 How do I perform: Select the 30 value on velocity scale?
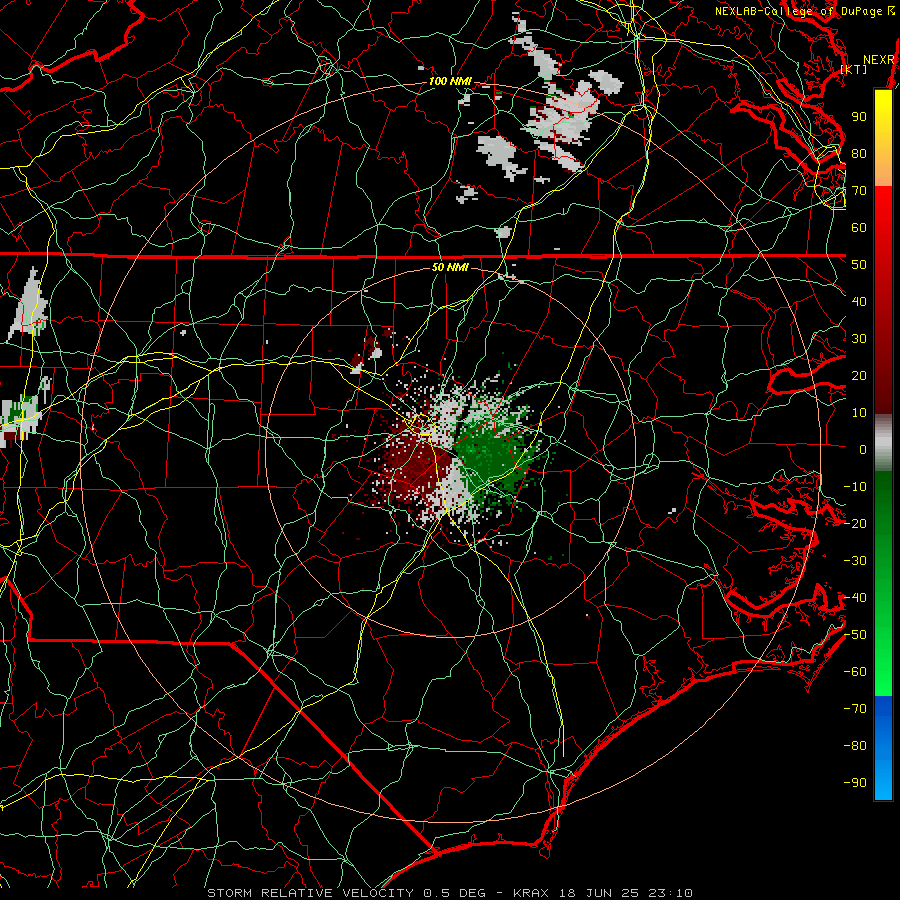(859, 339)
